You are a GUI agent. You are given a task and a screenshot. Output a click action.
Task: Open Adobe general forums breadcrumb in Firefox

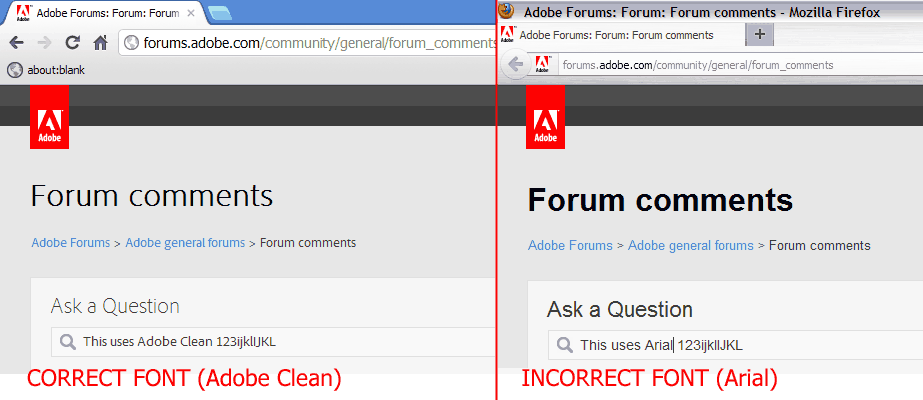[x=690, y=245]
